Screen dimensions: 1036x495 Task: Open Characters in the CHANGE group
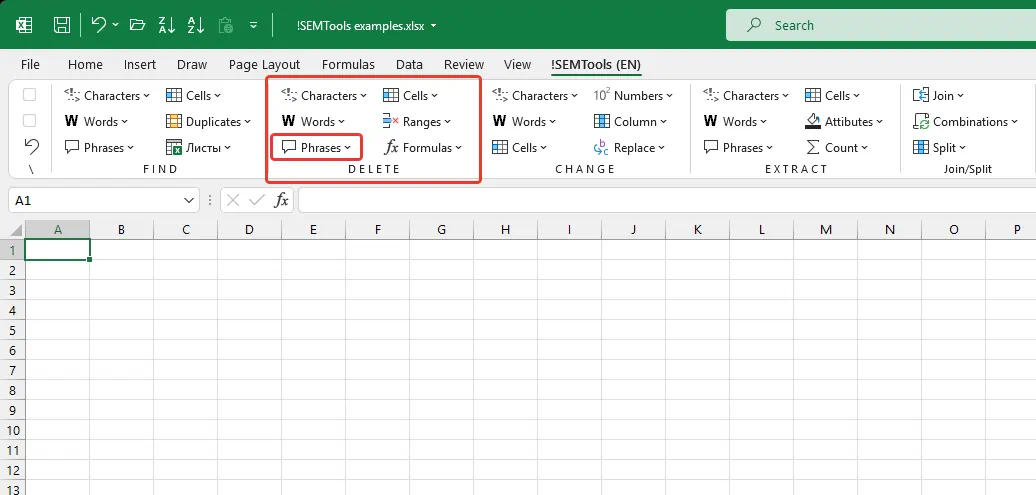click(x=535, y=96)
